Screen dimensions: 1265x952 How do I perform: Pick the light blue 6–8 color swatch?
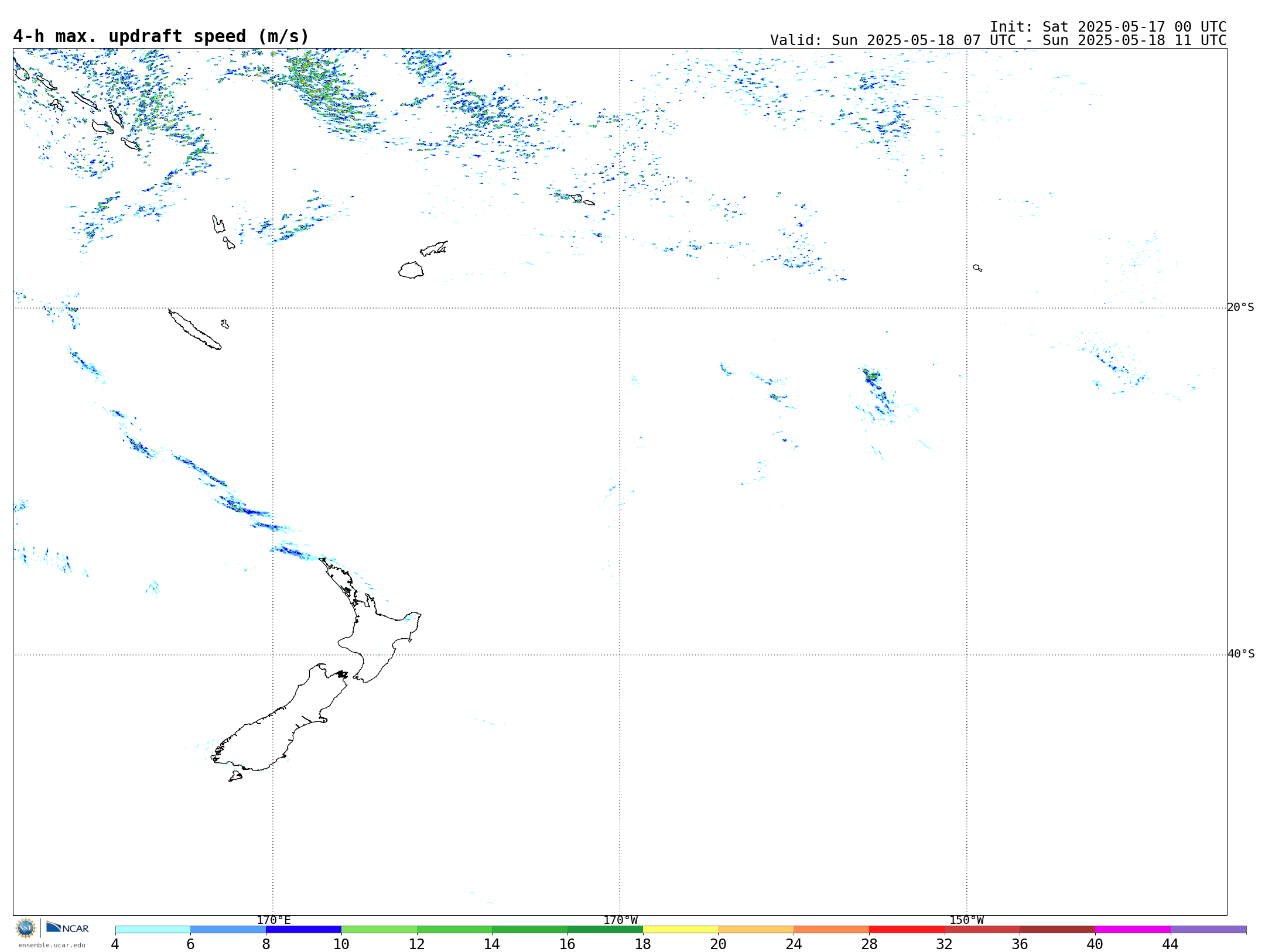228,930
